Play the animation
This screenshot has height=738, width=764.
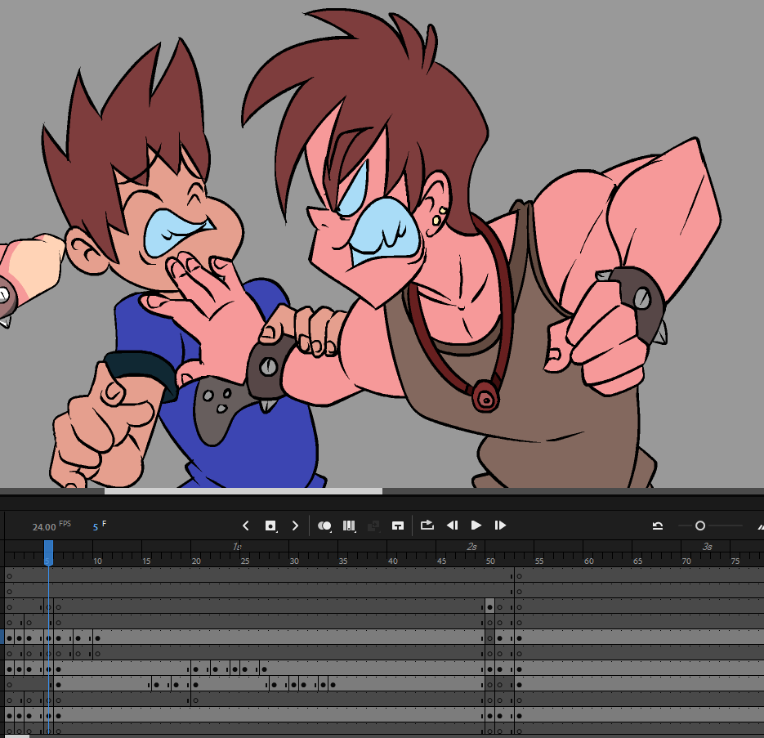[x=476, y=525]
